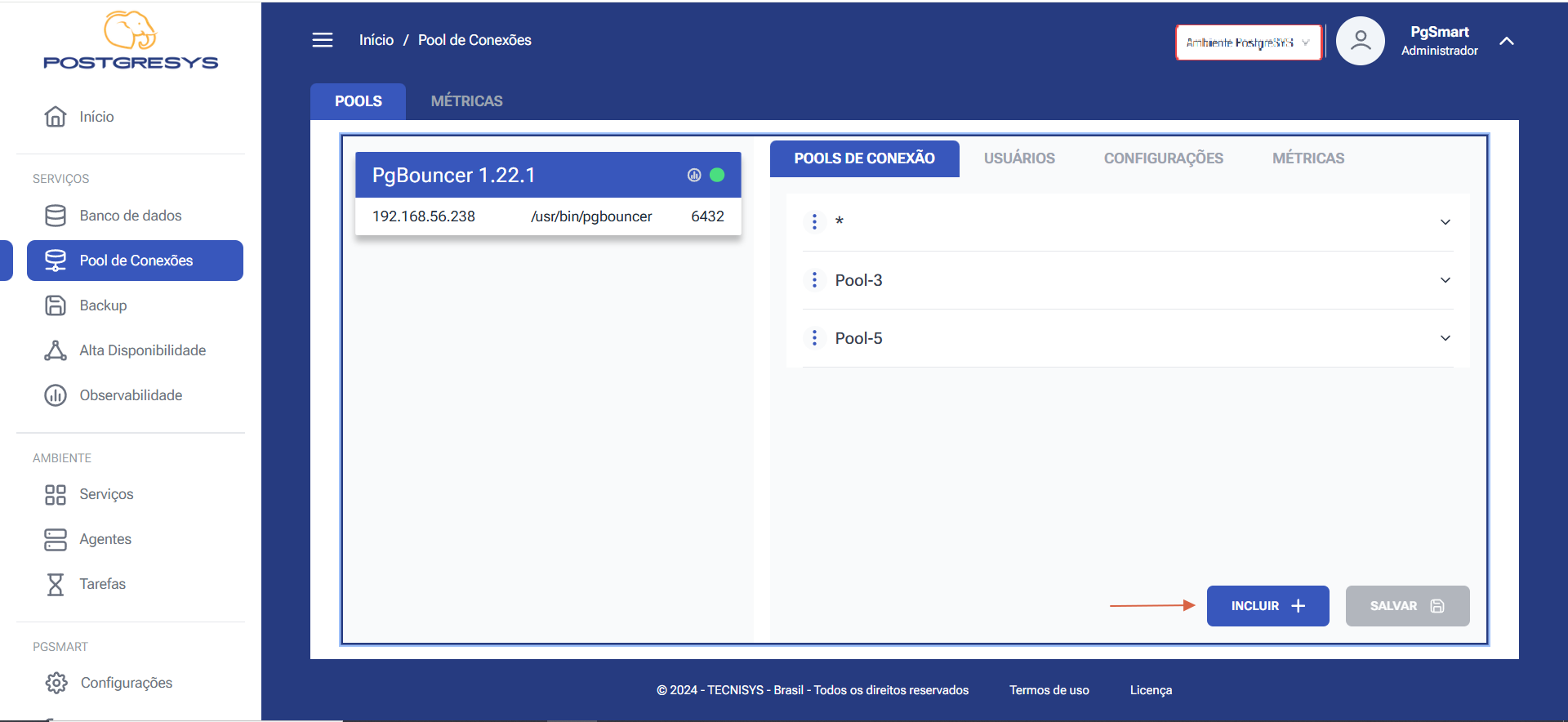Open Tarefas menu label
1568x722 pixels.
pos(103,584)
